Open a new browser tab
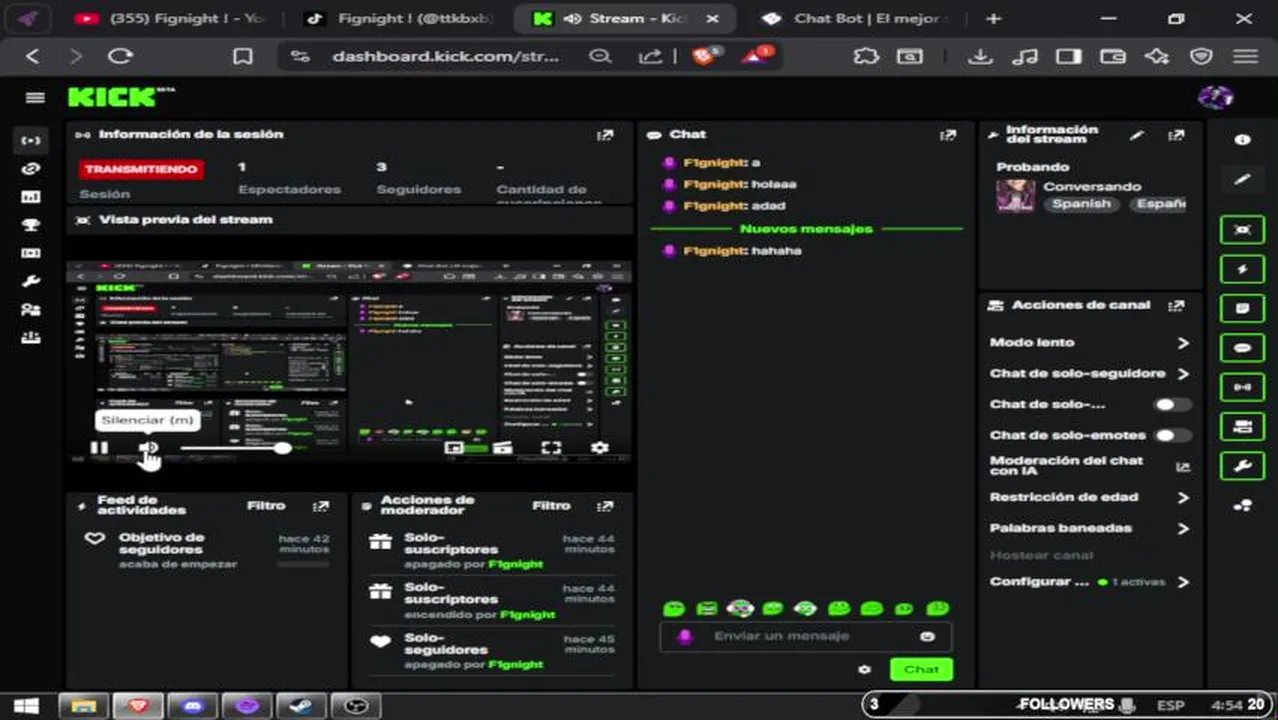This screenshot has height=720, width=1278. click(993, 19)
